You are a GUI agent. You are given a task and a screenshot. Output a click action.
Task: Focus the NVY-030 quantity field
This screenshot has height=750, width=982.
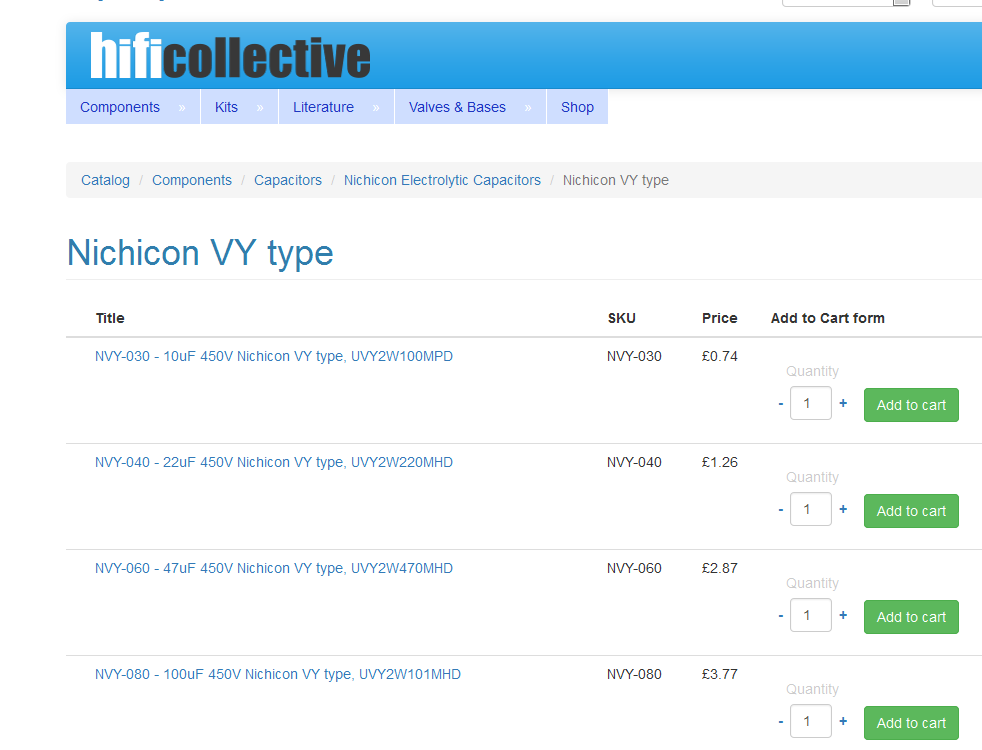[x=810, y=403]
